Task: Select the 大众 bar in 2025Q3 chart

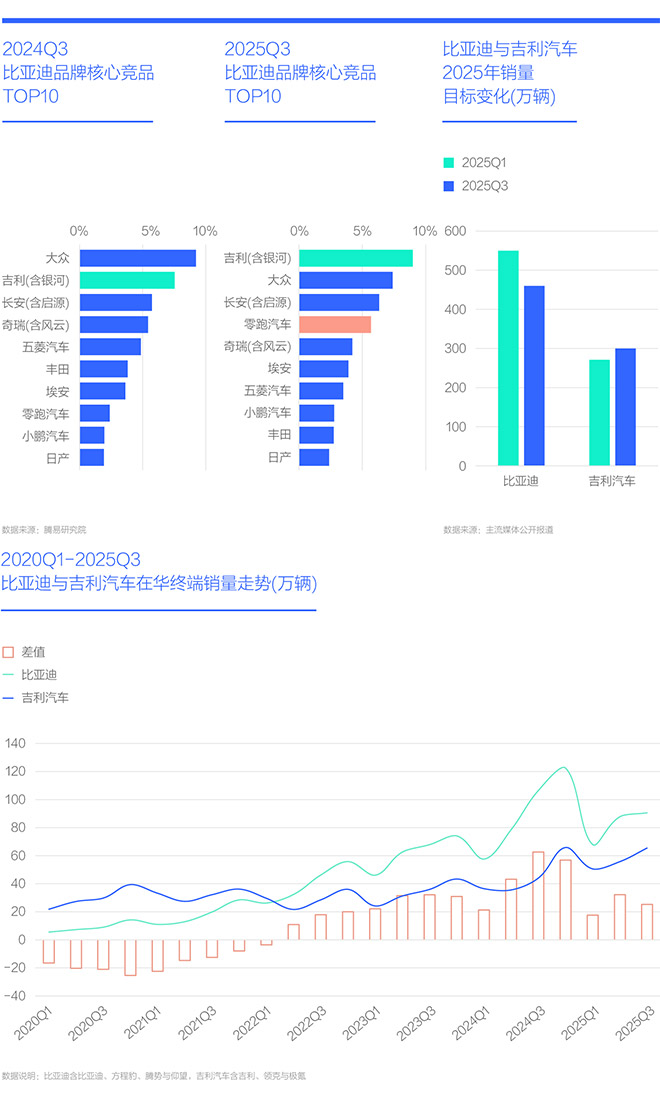Action: [x=345, y=280]
